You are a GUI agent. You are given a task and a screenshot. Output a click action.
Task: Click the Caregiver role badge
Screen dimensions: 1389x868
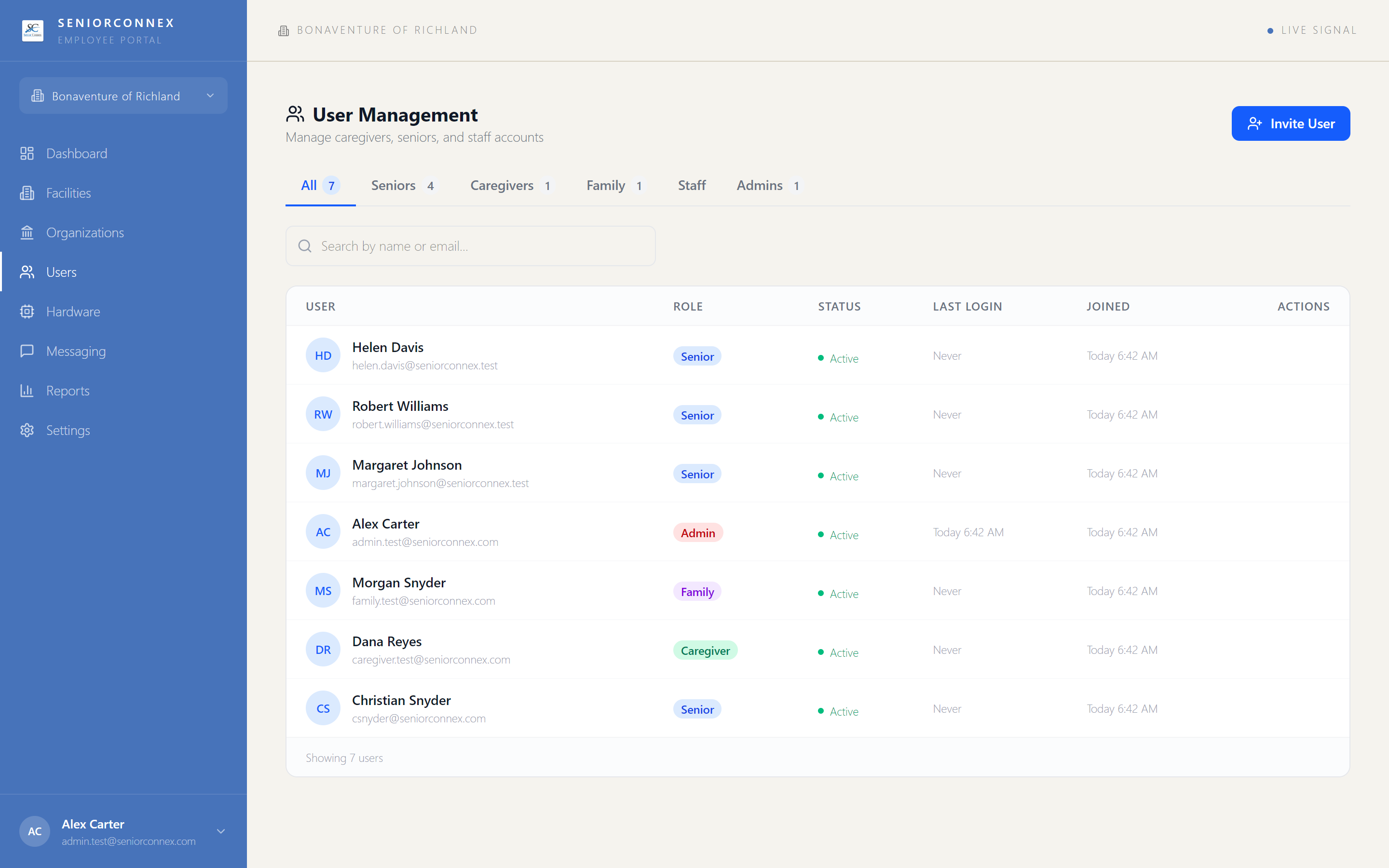point(705,651)
